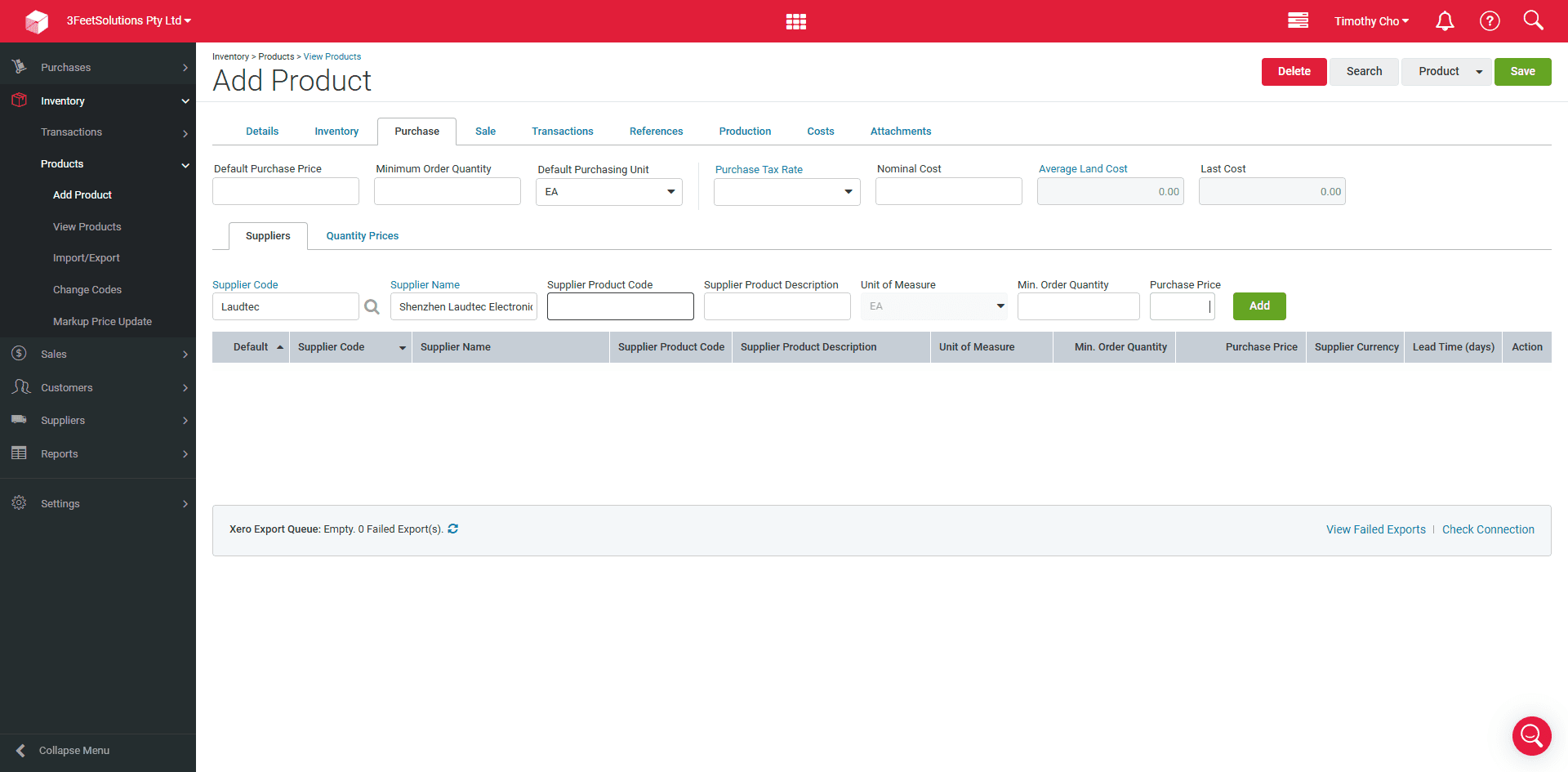
Task: Open the apps grid icon in header
Action: pos(796,21)
